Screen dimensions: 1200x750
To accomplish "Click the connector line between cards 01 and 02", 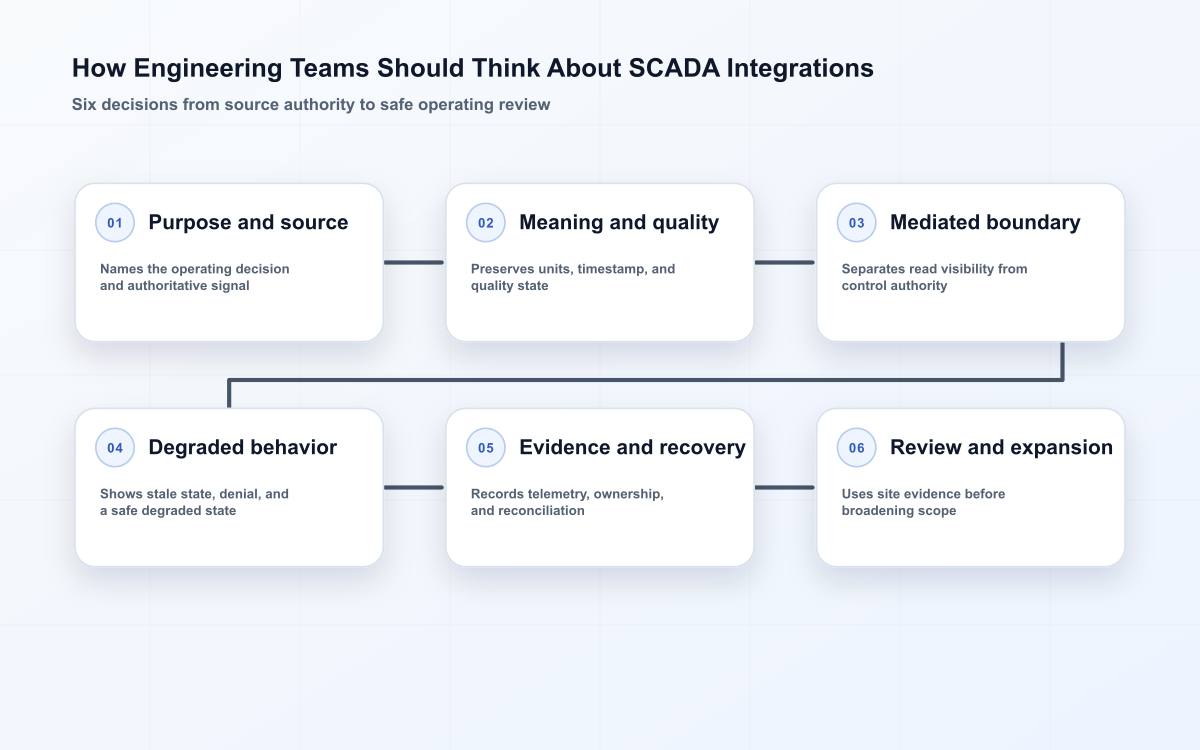I will pyautogui.click(x=414, y=263).
